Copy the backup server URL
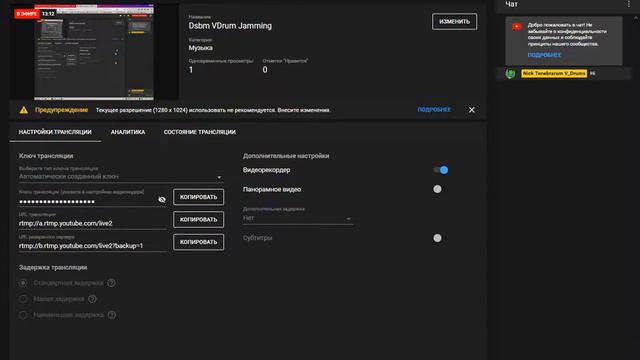The width and height of the screenshot is (640, 360). point(198,242)
